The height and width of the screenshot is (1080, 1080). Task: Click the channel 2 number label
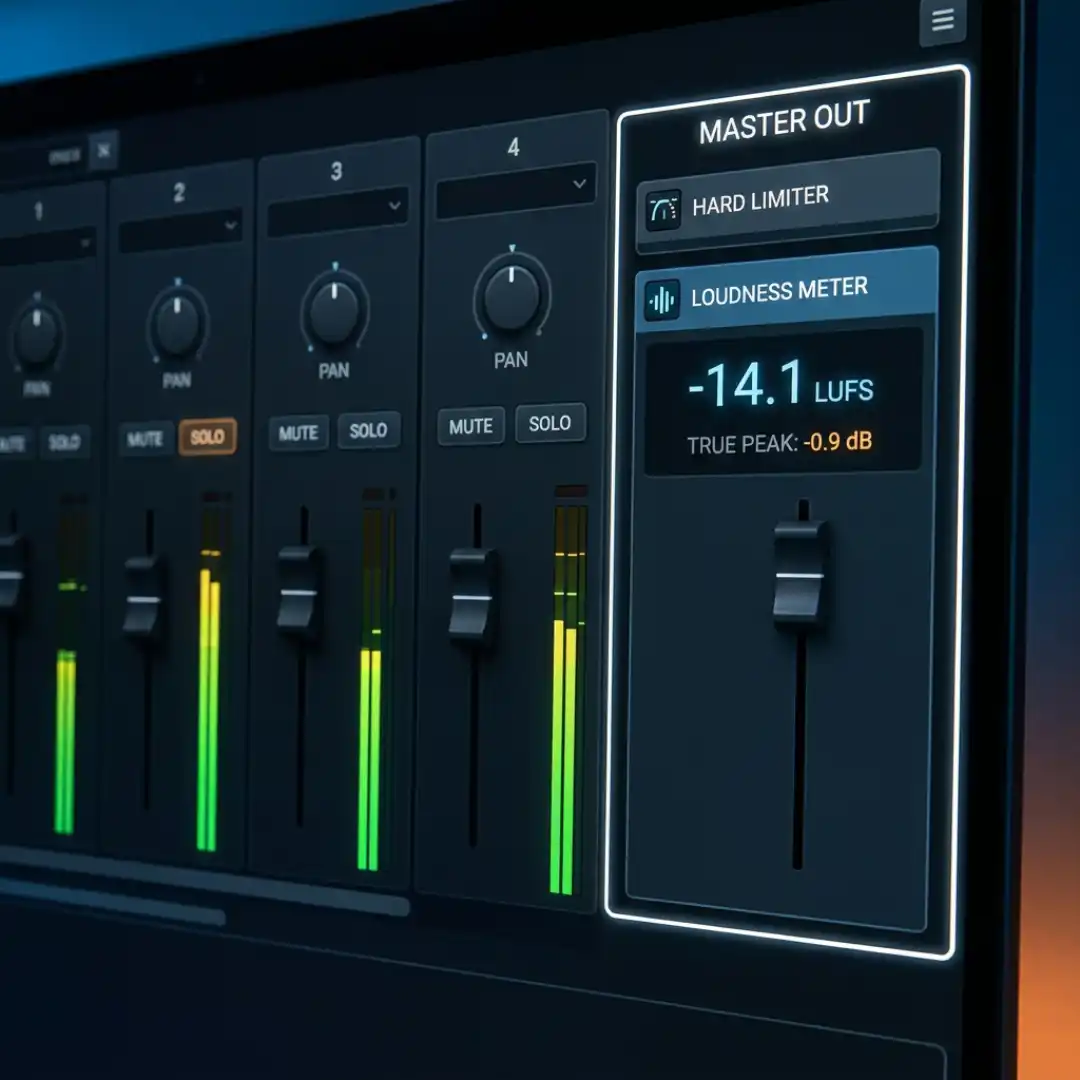(x=179, y=193)
